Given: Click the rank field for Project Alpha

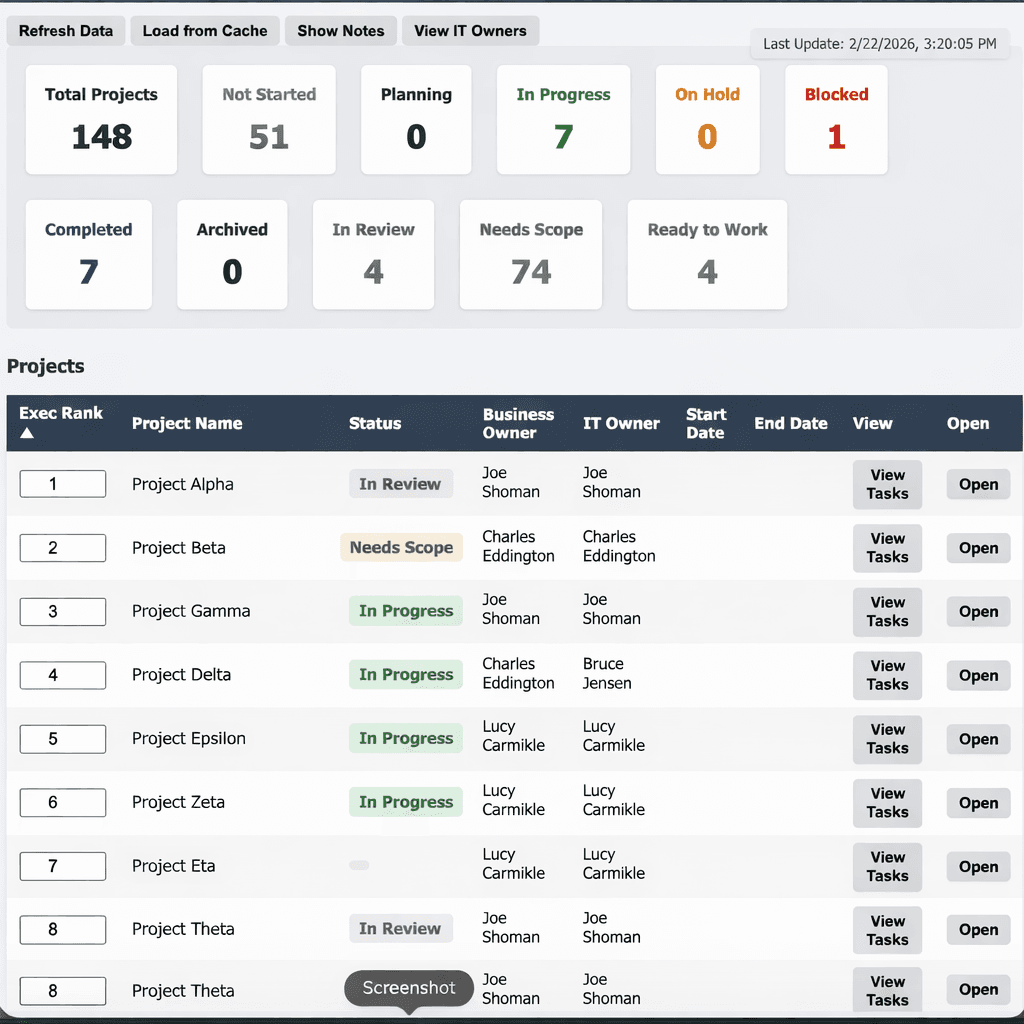Looking at the screenshot, I should click(62, 483).
